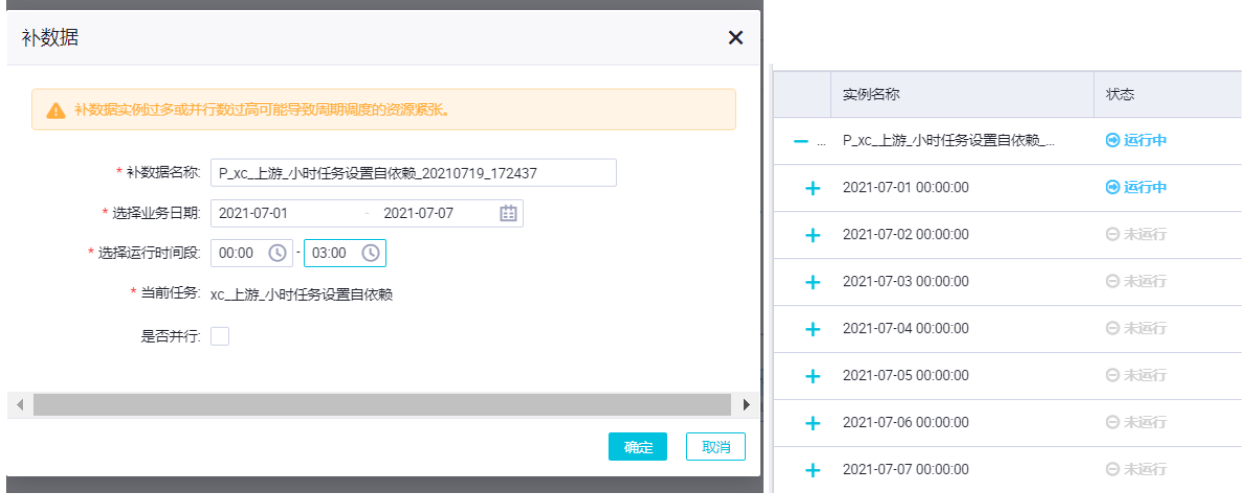
Task: Click the 运行中 status icon for 2021-07-01
Action: [x=1112, y=187]
